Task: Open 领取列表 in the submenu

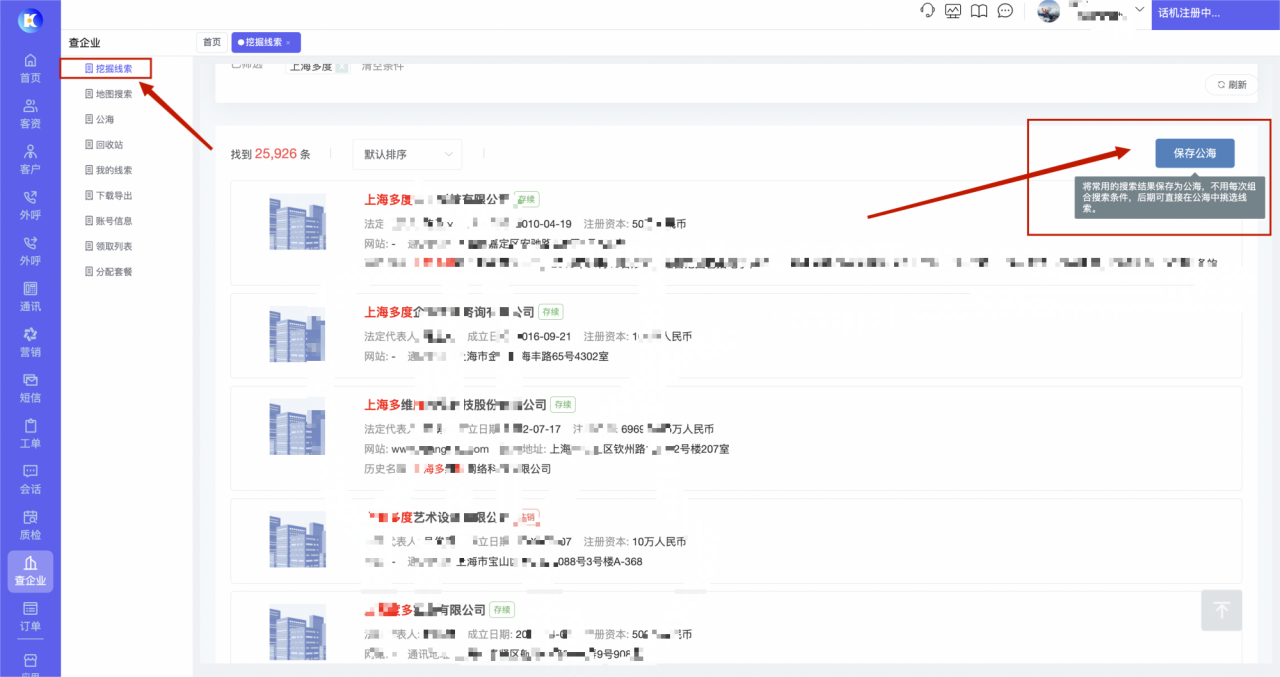Action: [x=108, y=246]
